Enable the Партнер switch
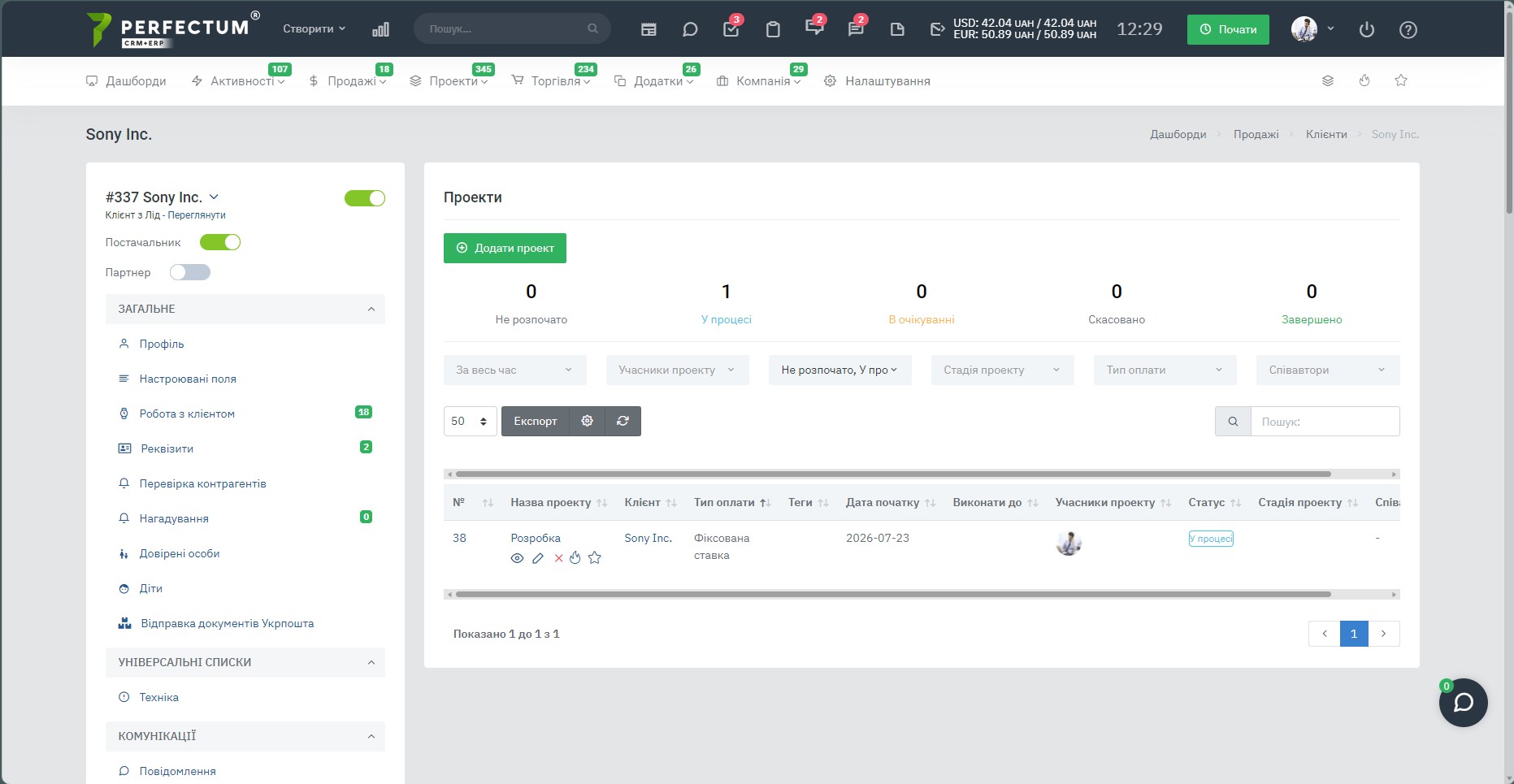Image resolution: width=1514 pixels, height=784 pixels. pyautogui.click(x=190, y=272)
